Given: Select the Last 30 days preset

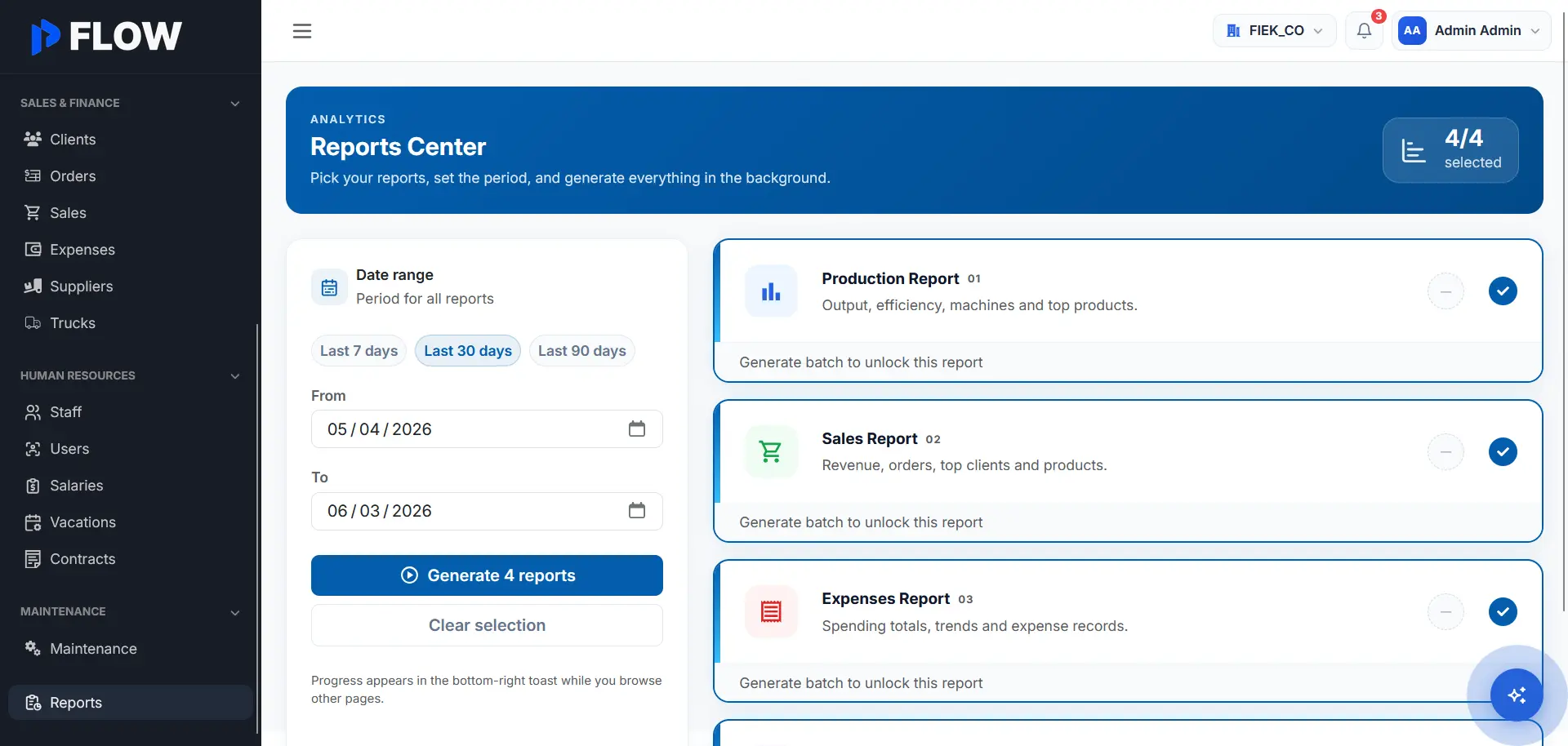Looking at the screenshot, I should (468, 350).
